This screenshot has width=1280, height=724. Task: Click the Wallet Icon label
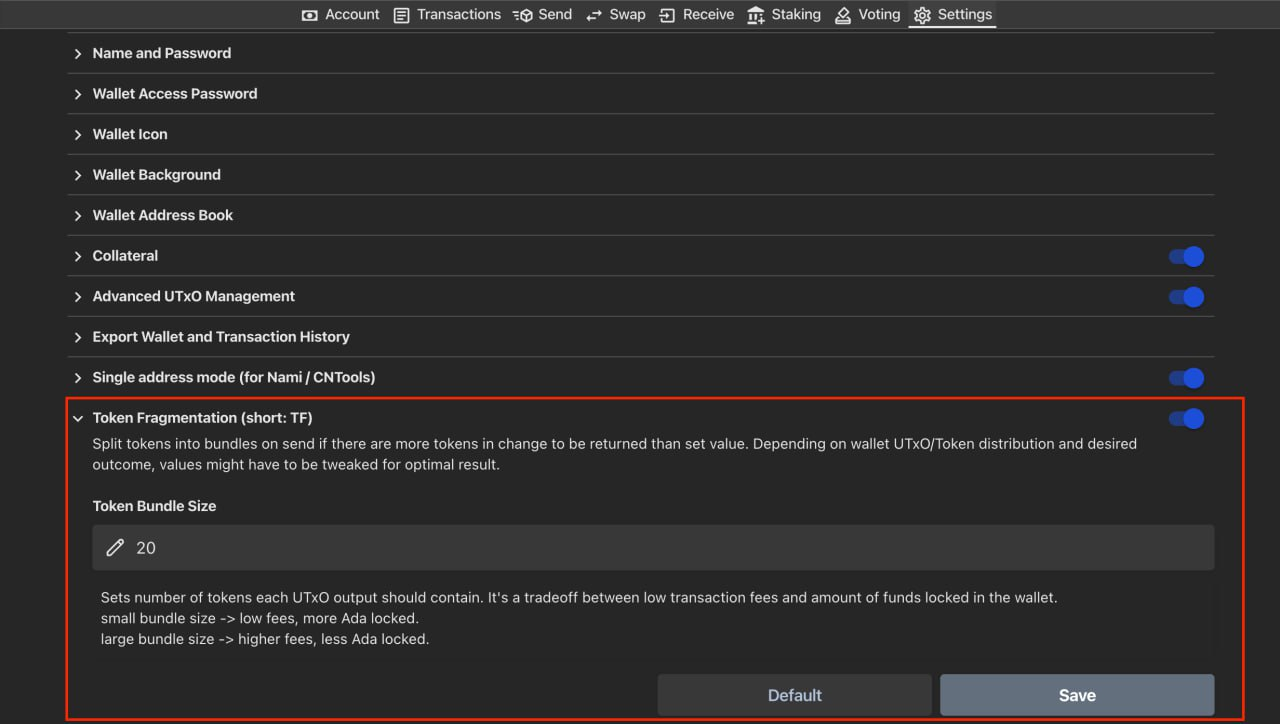130,134
